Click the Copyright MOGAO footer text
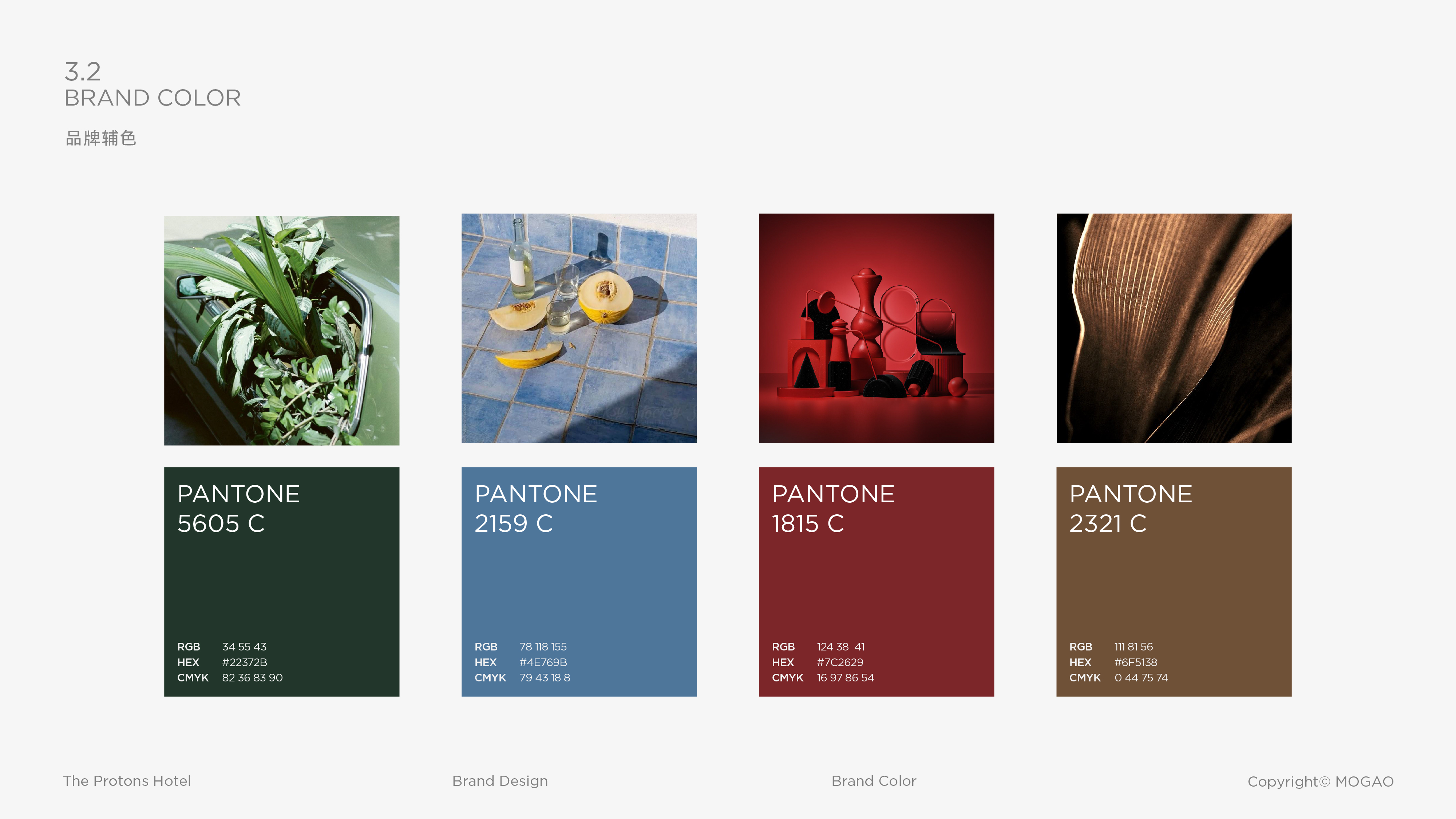Viewport: 1456px width, 819px height. pyautogui.click(x=1320, y=782)
